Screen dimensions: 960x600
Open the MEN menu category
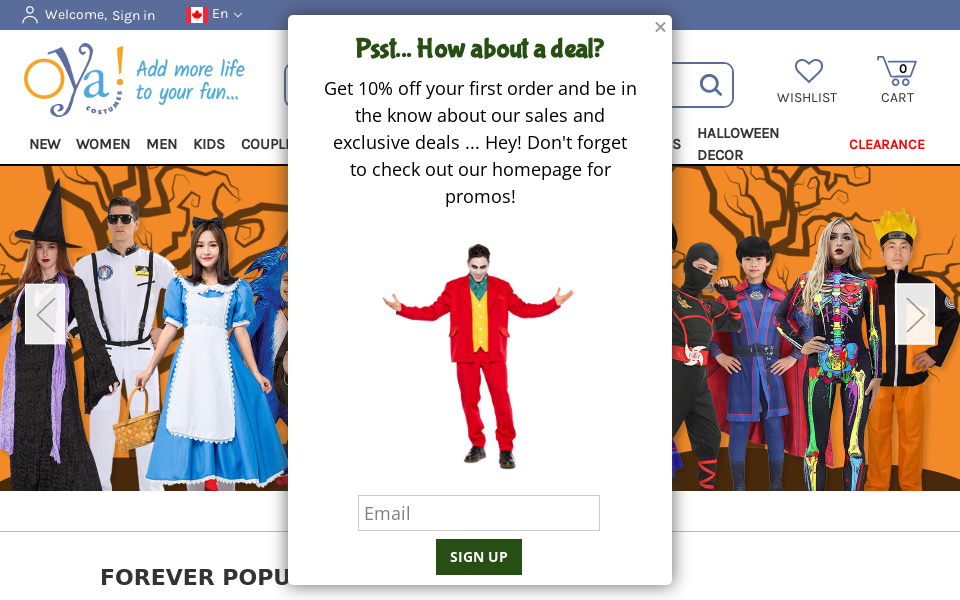pyautogui.click(x=162, y=144)
